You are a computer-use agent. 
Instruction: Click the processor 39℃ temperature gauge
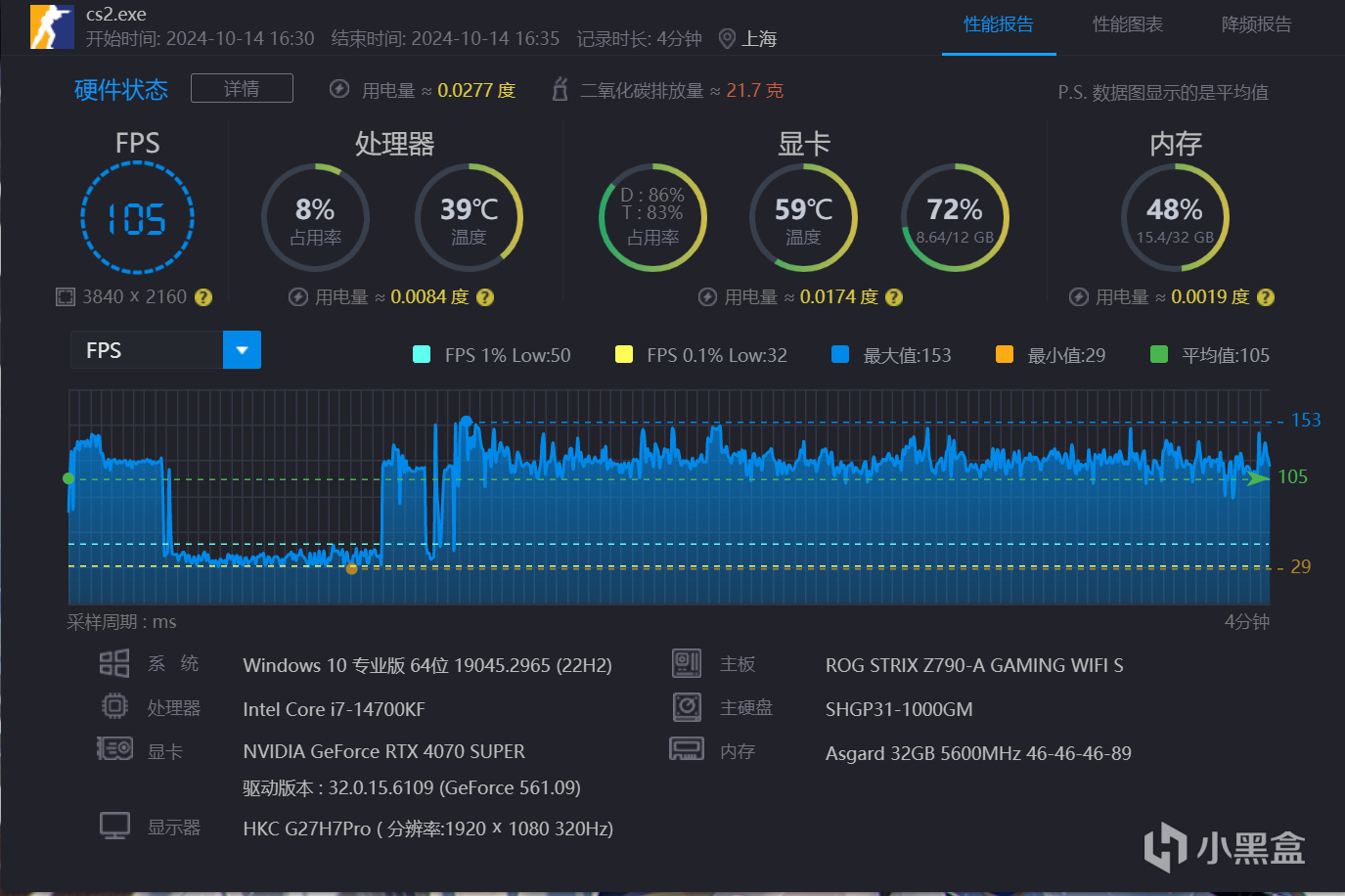[x=469, y=217]
